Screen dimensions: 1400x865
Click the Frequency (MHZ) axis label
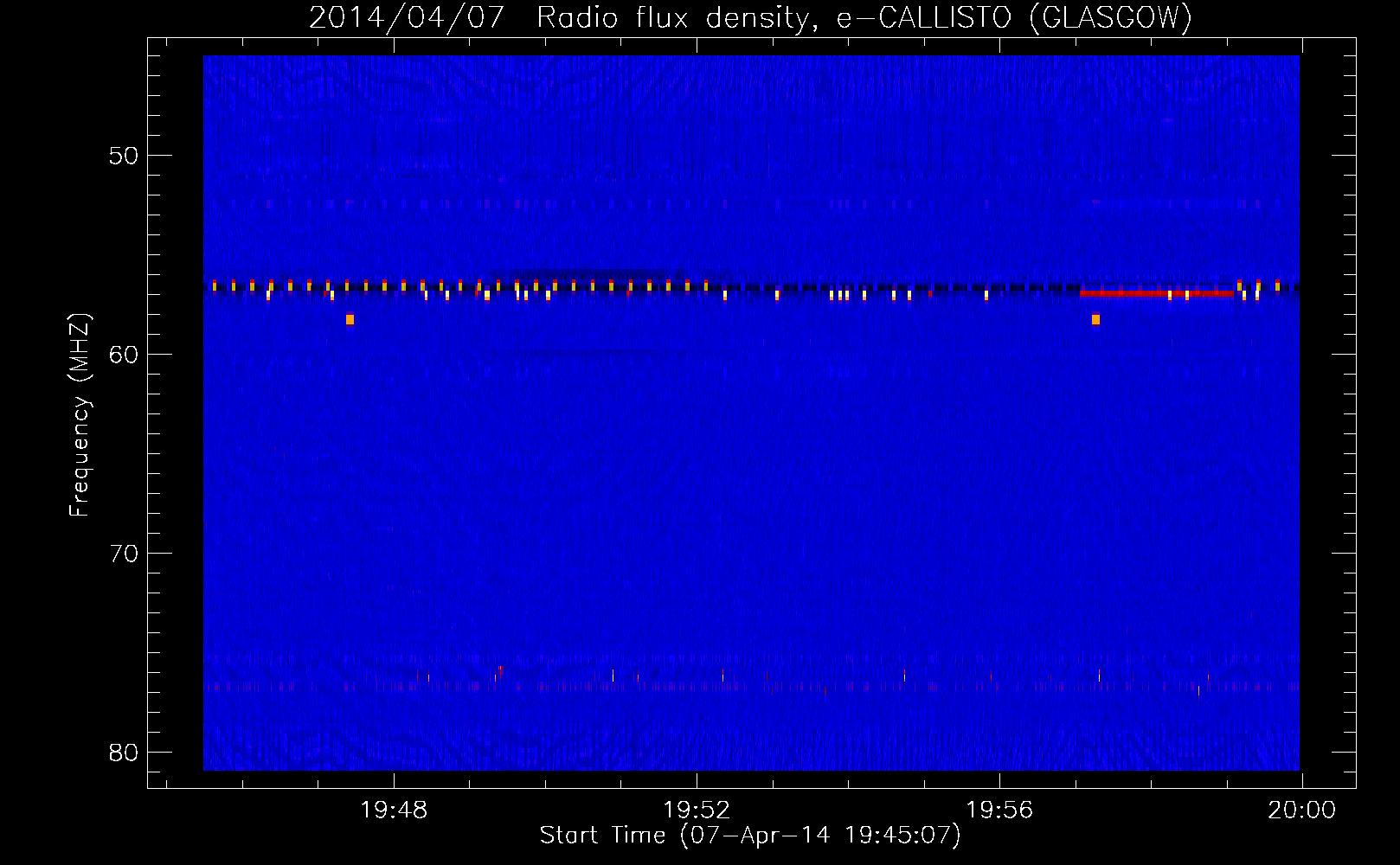pyautogui.click(x=80, y=415)
